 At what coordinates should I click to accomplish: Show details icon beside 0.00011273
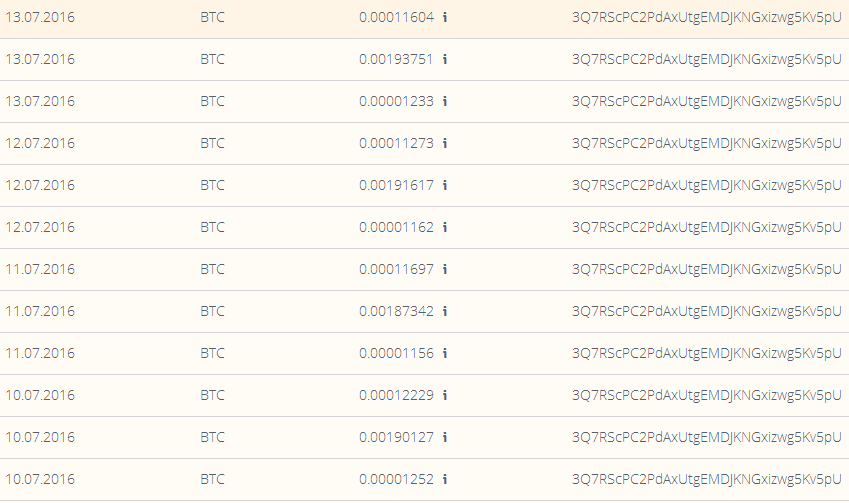(x=445, y=143)
